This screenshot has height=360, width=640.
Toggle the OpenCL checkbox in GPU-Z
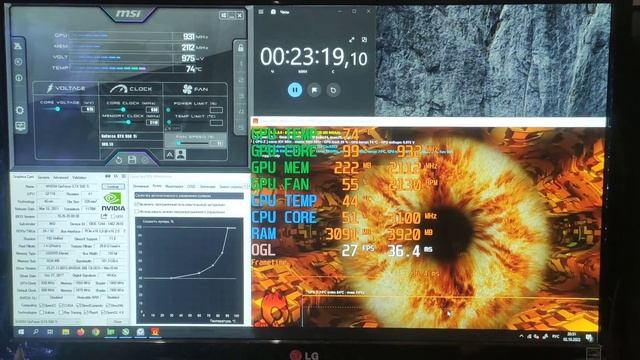click(x=41, y=305)
